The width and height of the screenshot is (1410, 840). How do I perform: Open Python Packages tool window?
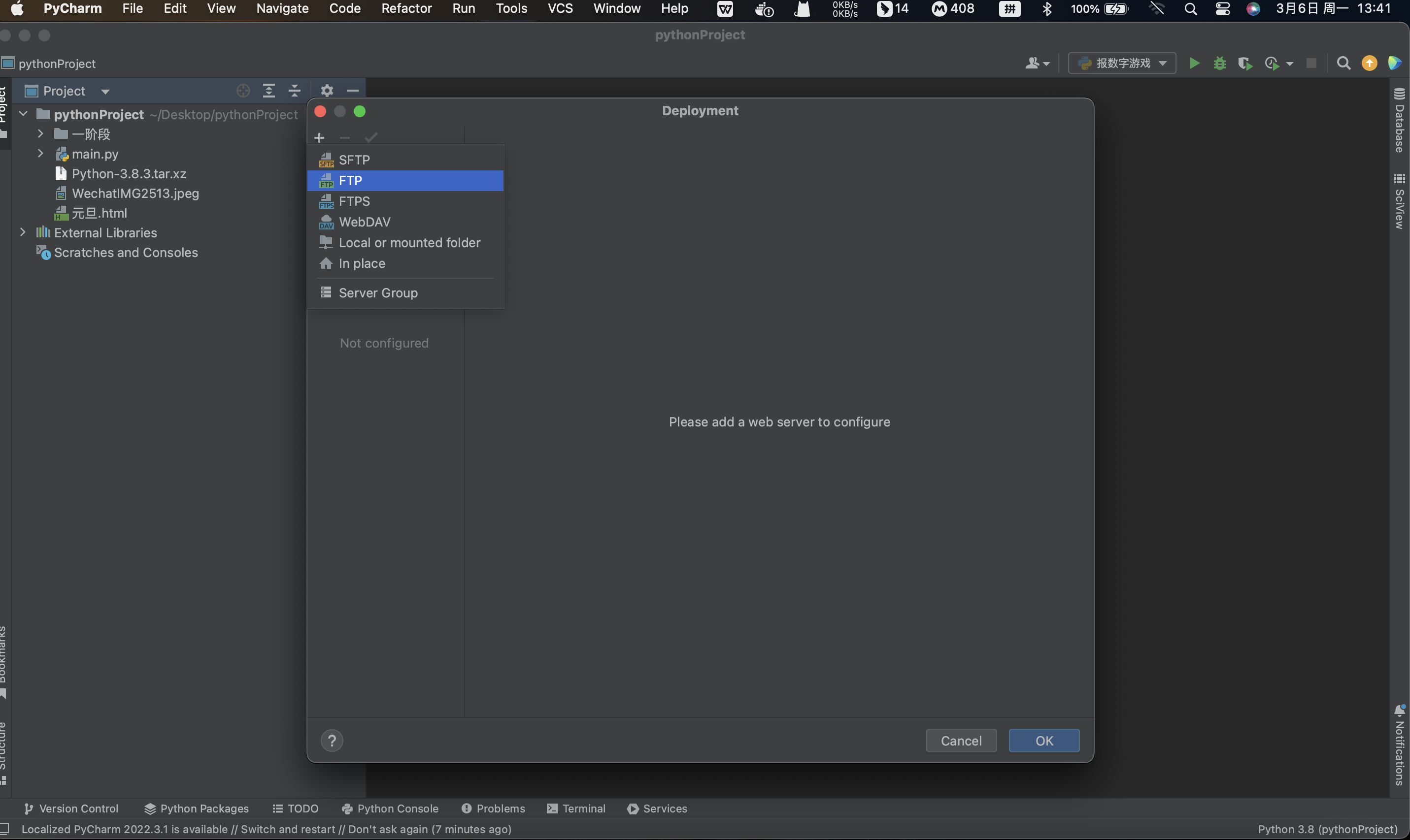pos(197,808)
